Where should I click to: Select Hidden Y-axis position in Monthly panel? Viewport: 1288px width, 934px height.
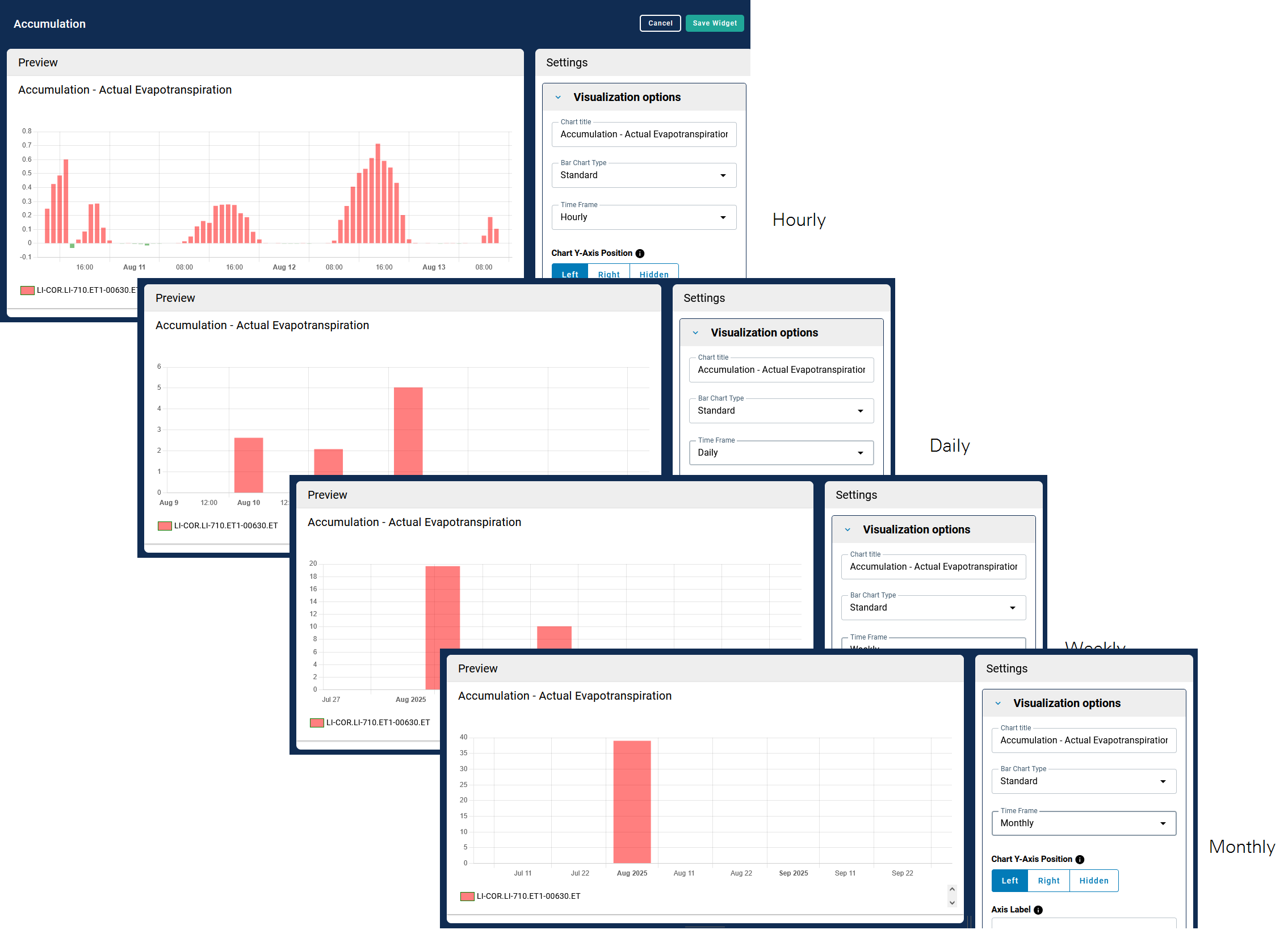1093,881
